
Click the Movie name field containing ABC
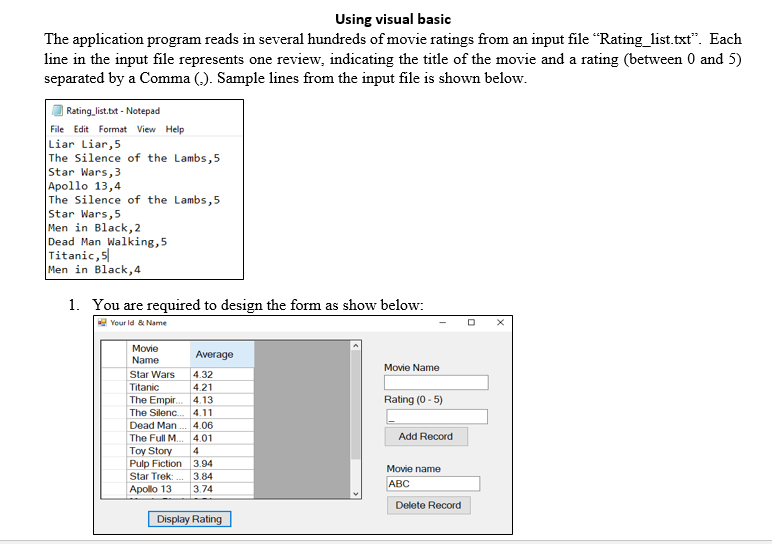pos(433,483)
